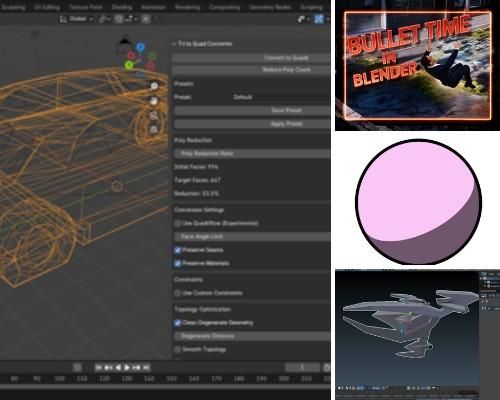Viewport: 500px width, 400px height.
Task: Open the snapping options dropdown
Action: click(x=131, y=19)
